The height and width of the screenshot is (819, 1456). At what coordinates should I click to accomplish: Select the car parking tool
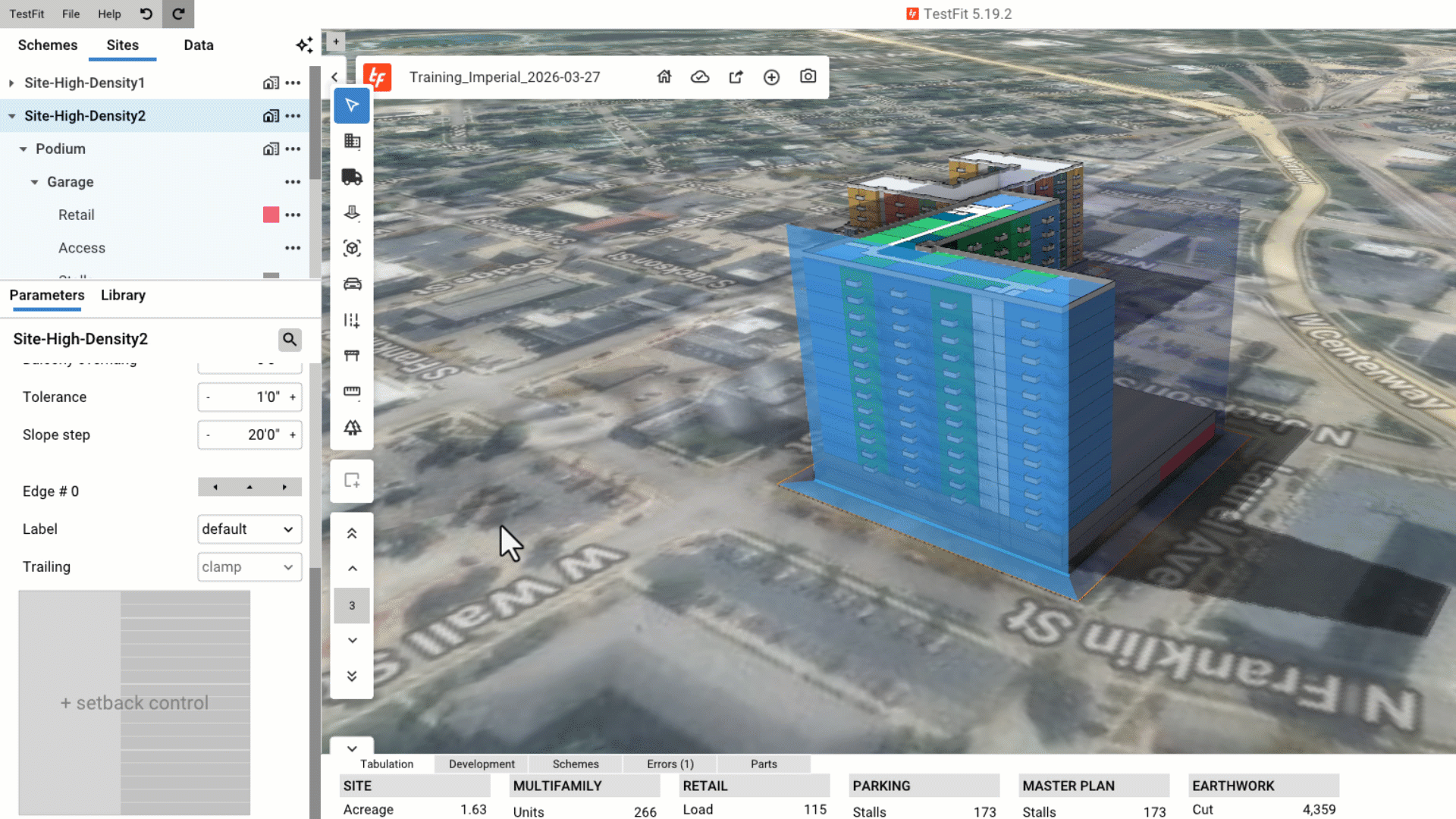[x=352, y=284]
